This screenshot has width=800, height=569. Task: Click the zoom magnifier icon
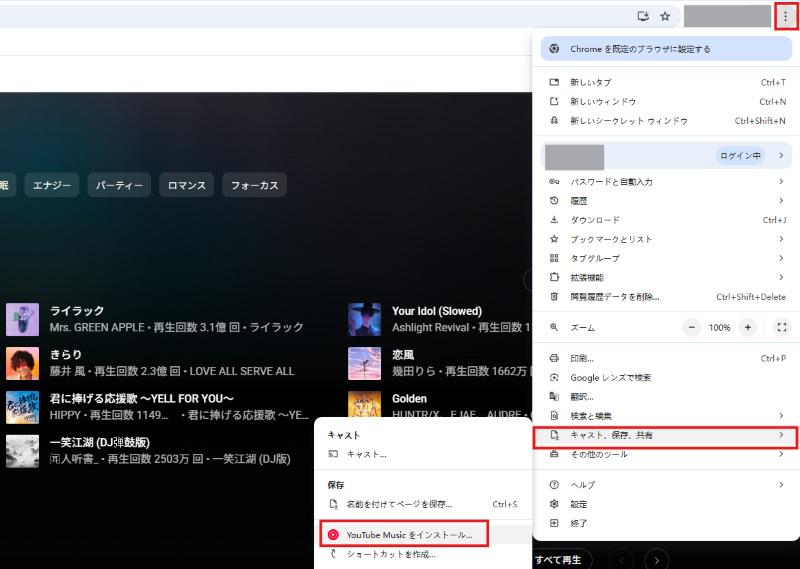click(x=554, y=327)
